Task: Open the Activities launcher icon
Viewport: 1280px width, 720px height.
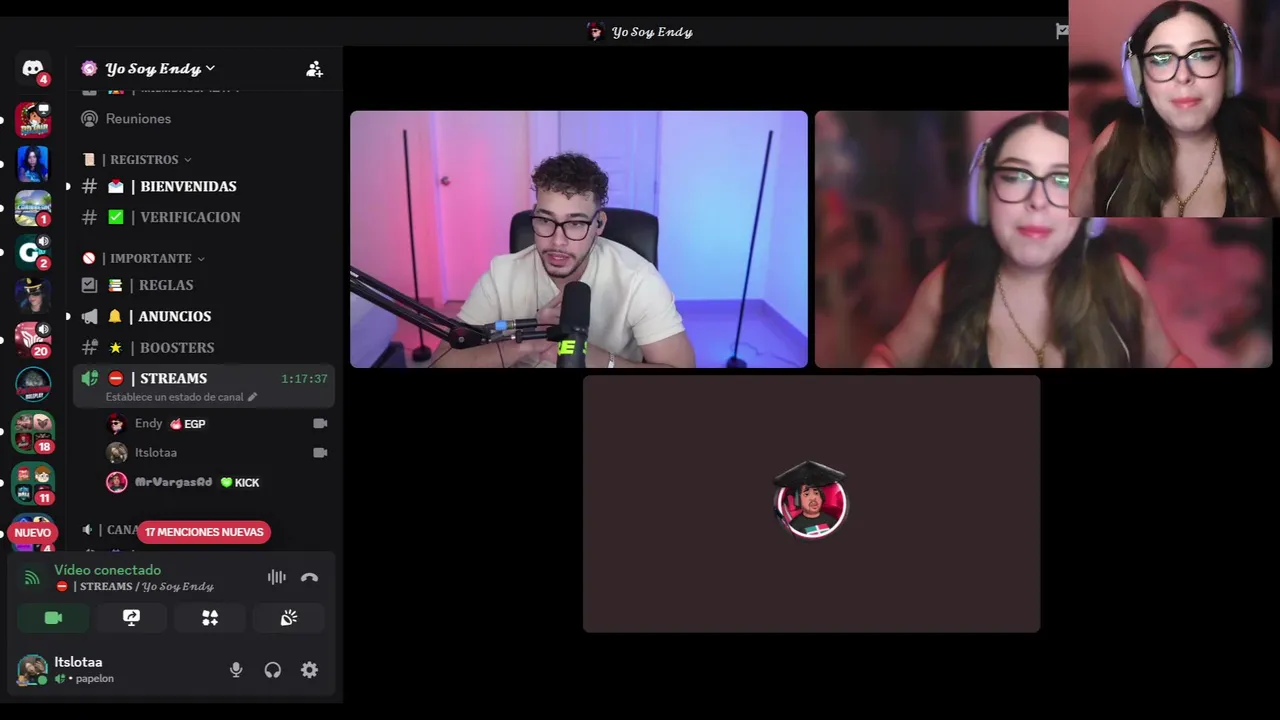Action: pyautogui.click(x=210, y=618)
